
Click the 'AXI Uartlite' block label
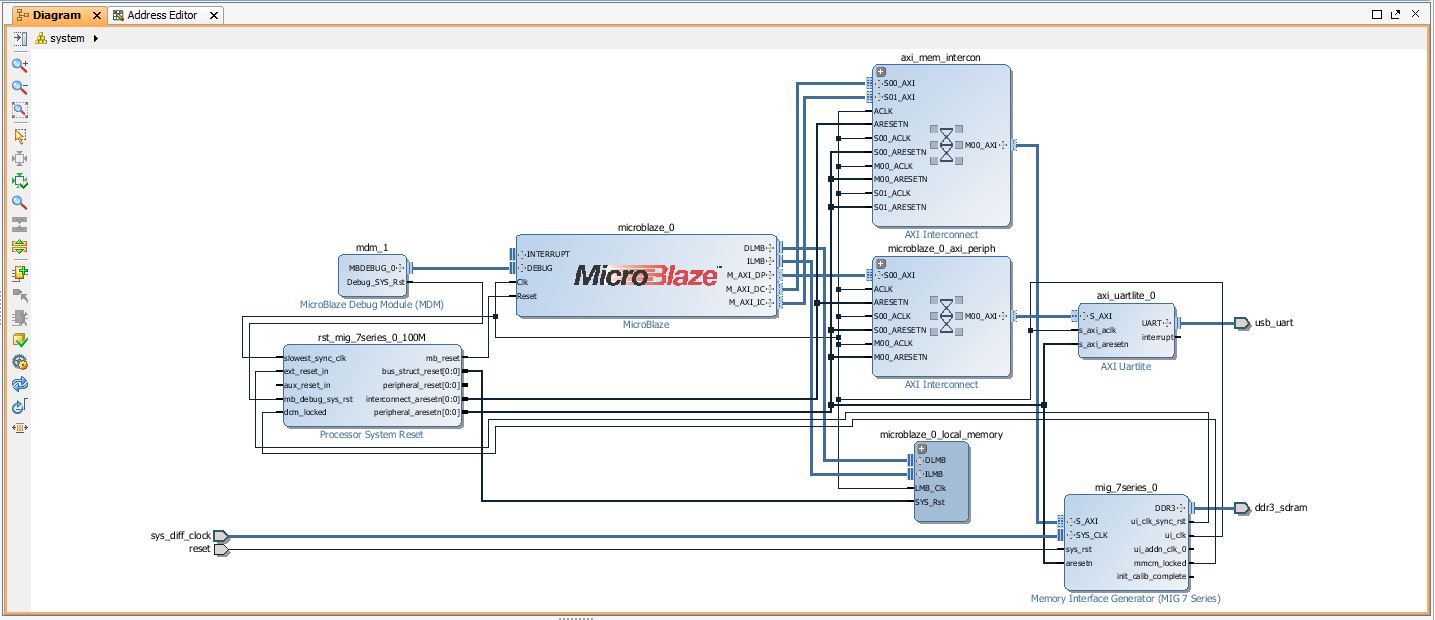coord(1125,367)
